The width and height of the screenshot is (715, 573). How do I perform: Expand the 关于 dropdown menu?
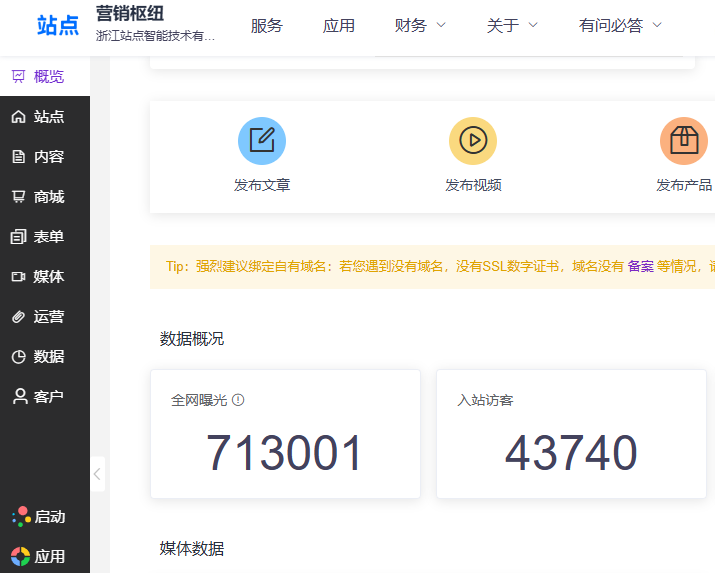(512, 26)
